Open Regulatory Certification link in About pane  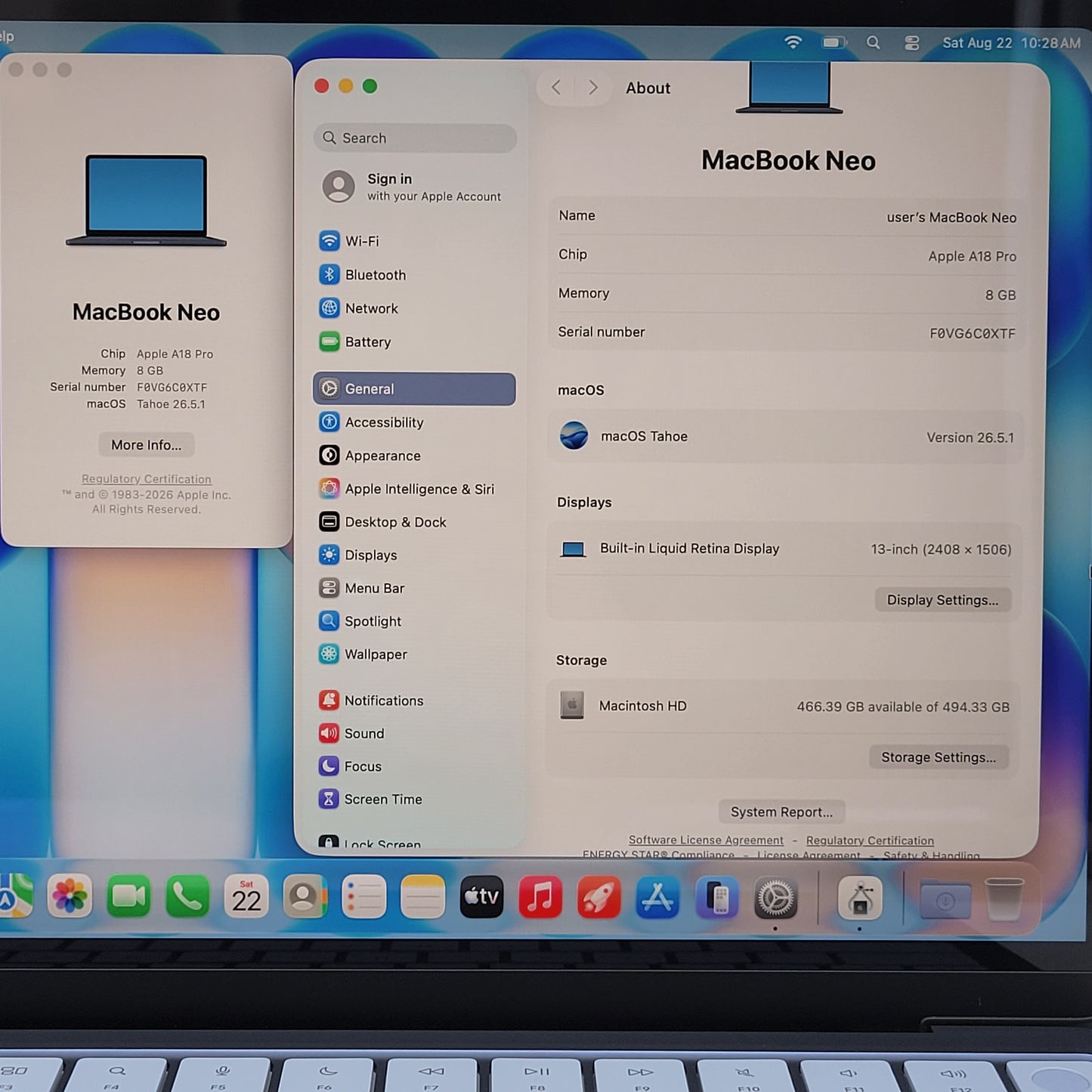(870, 840)
